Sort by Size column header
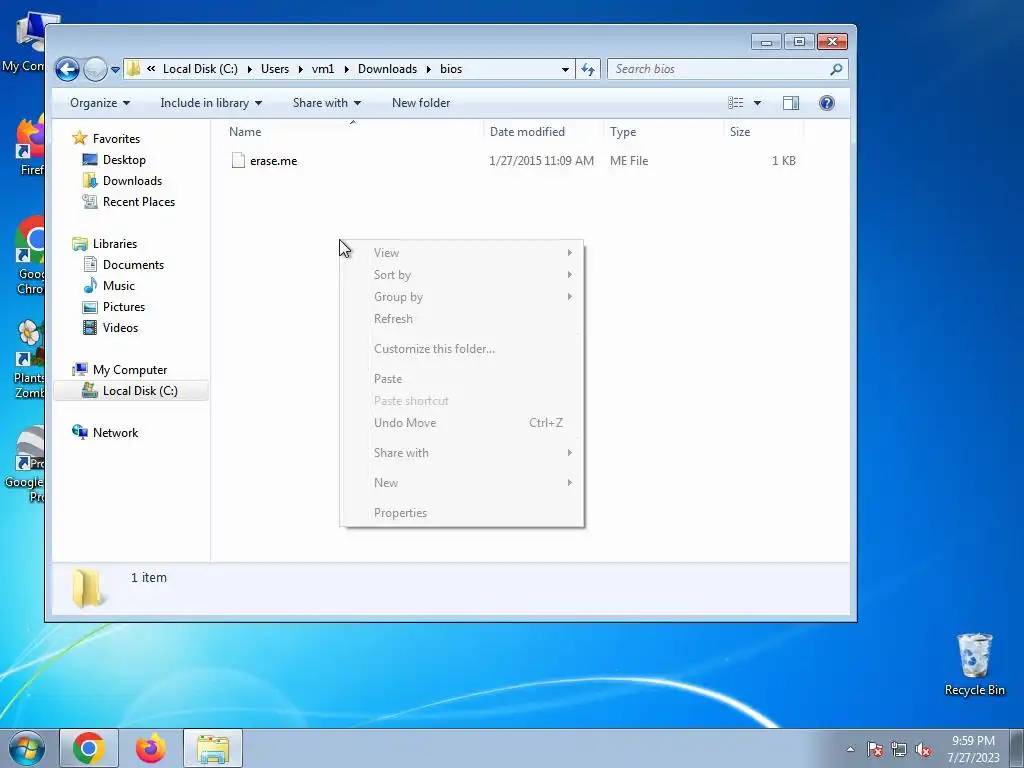The image size is (1024, 768). [x=763, y=132]
